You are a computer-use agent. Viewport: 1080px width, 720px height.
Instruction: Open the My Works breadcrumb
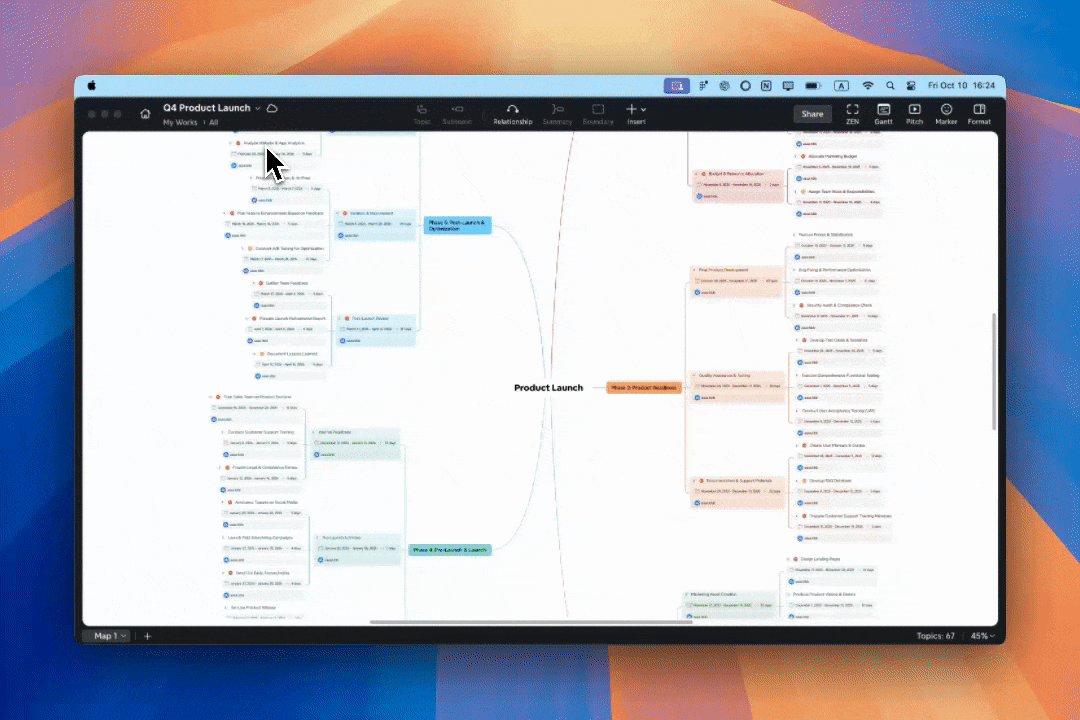coord(180,122)
